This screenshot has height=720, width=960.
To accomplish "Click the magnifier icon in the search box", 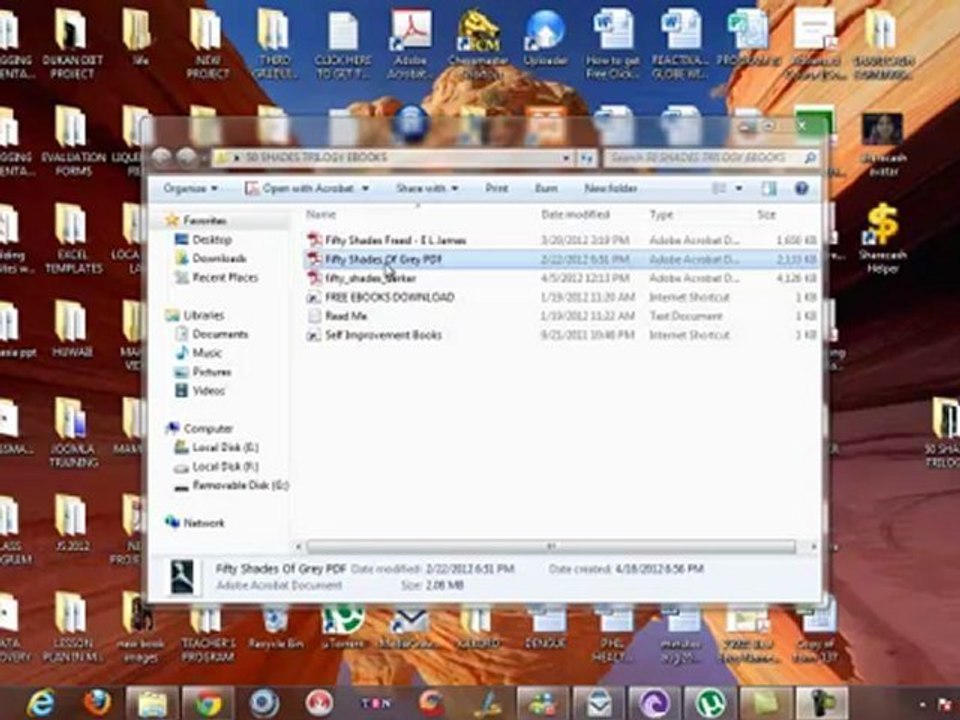I will pos(810,158).
